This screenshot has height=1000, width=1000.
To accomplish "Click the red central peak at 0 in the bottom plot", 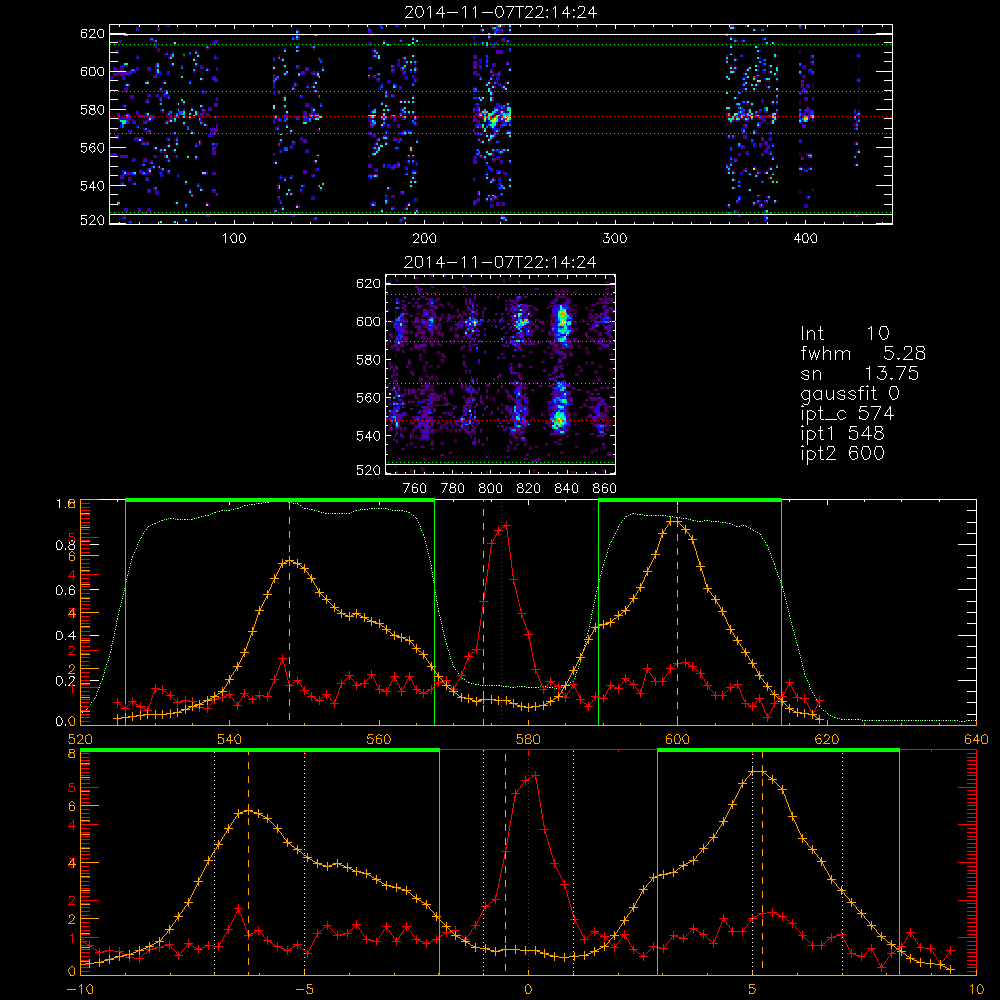I will (535, 775).
